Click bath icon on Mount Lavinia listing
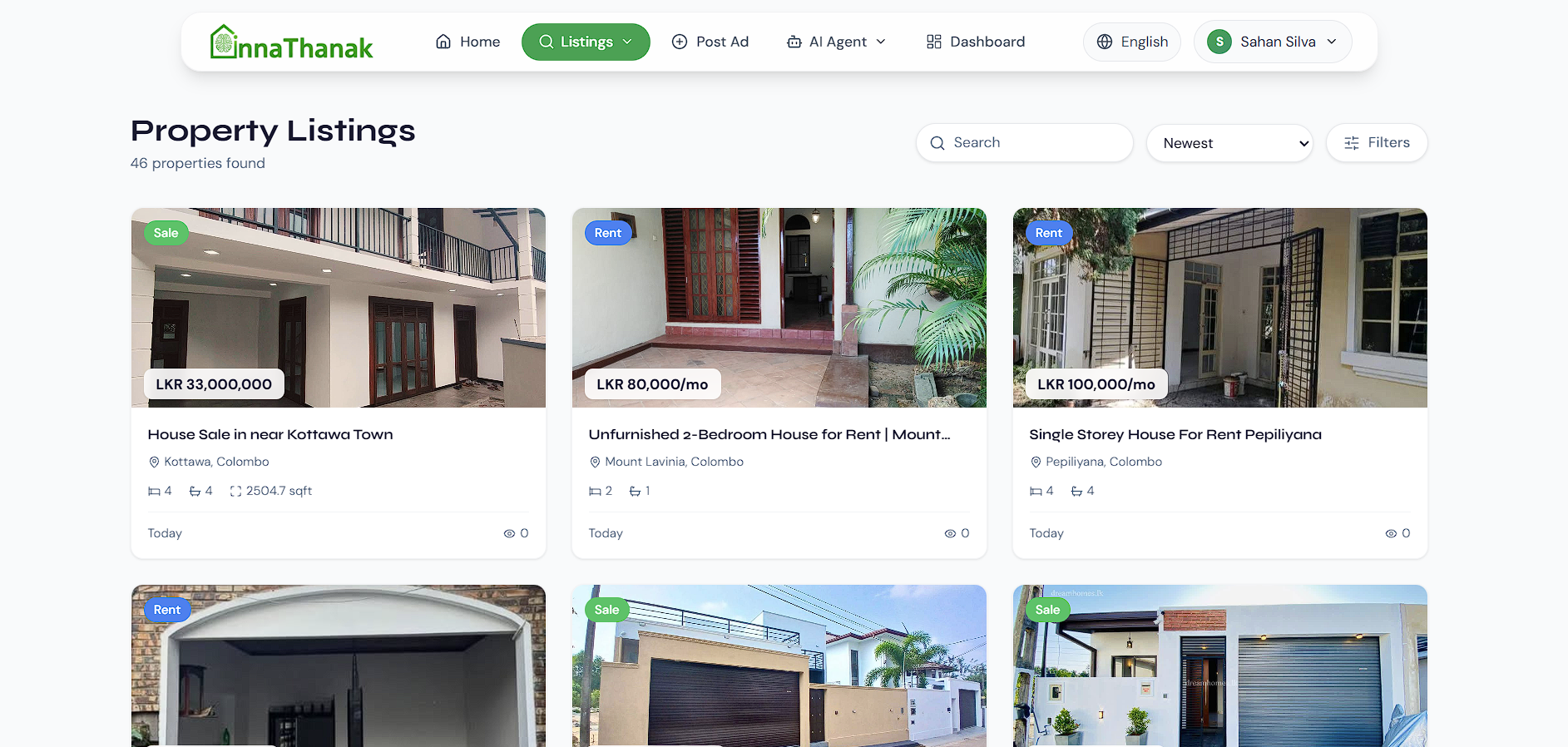This screenshot has height=747, width=1568. [635, 492]
